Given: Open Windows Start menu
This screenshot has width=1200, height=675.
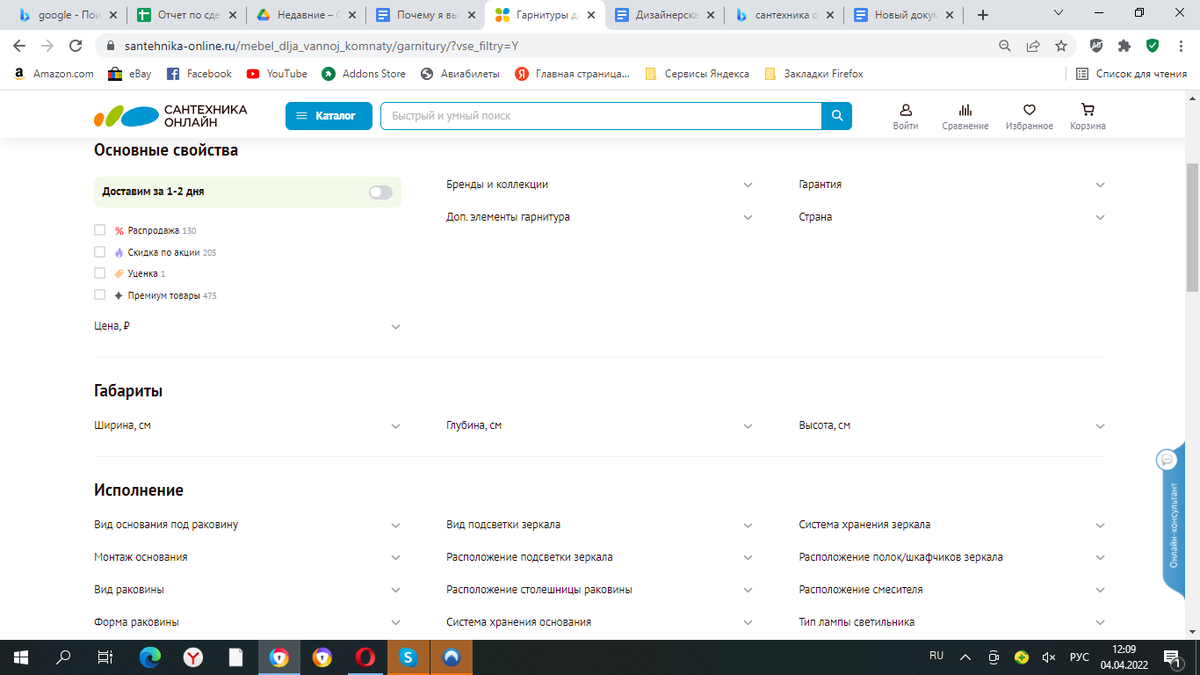Looking at the screenshot, I should [21, 657].
